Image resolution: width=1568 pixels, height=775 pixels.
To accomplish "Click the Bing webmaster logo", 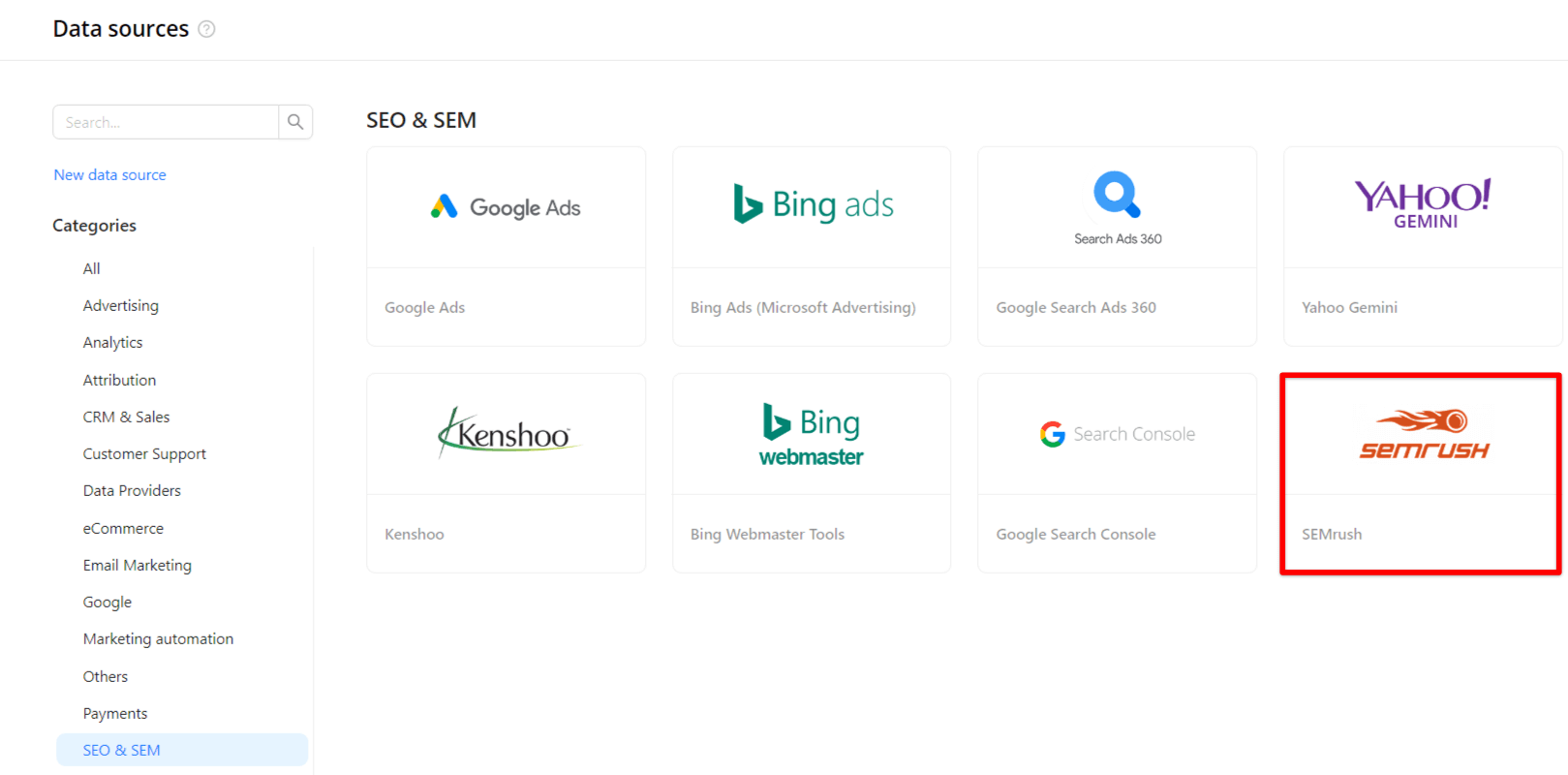I will pyautogui.click(x=812, y=435).
